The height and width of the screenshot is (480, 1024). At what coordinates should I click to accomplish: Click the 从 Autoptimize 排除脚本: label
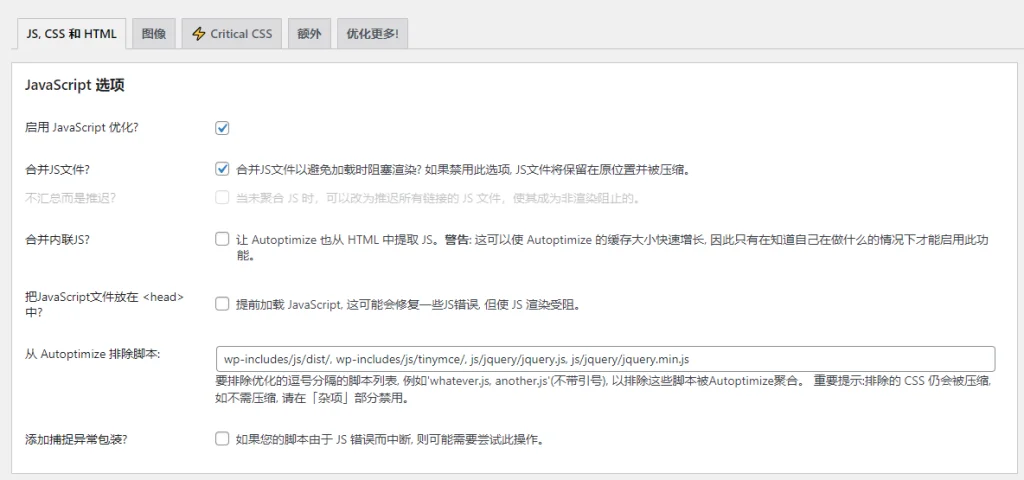[x=92, y=355]
